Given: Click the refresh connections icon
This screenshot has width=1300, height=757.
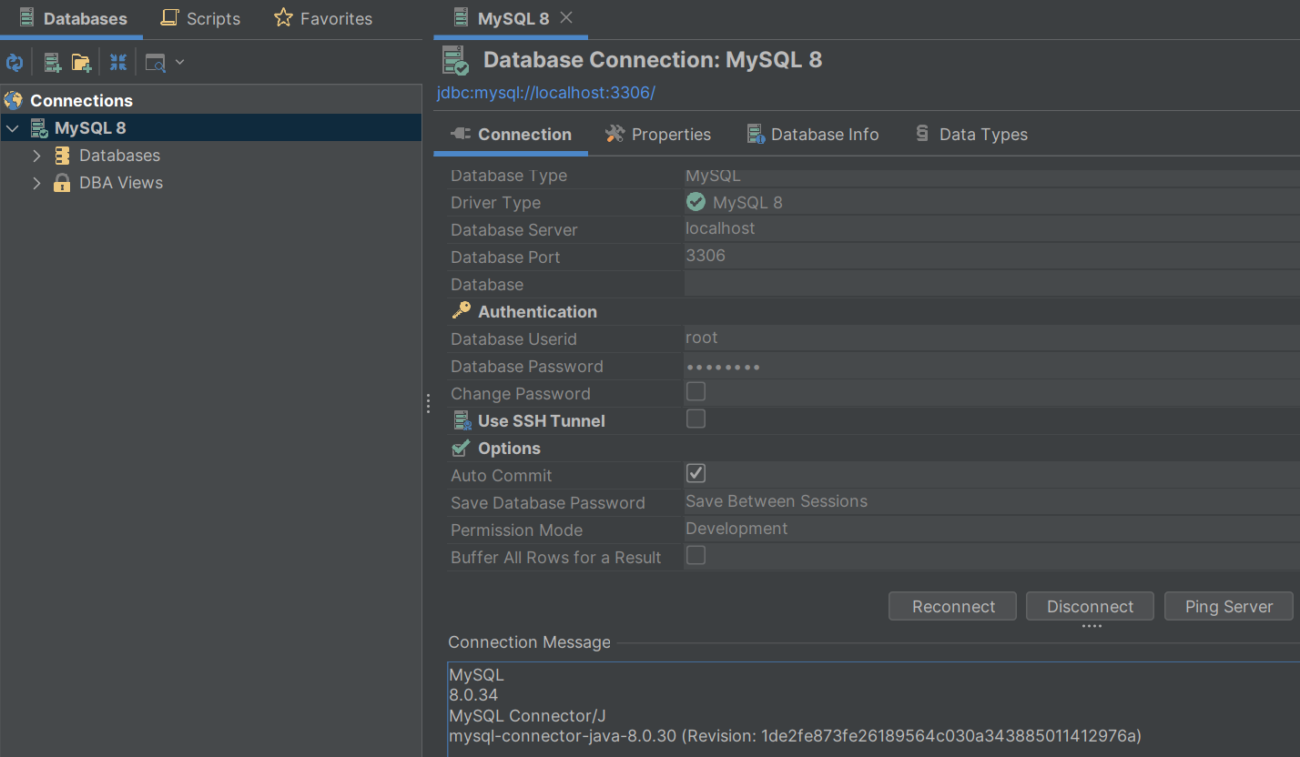Looking at the screenshot, I should click(x=14, y=63).
